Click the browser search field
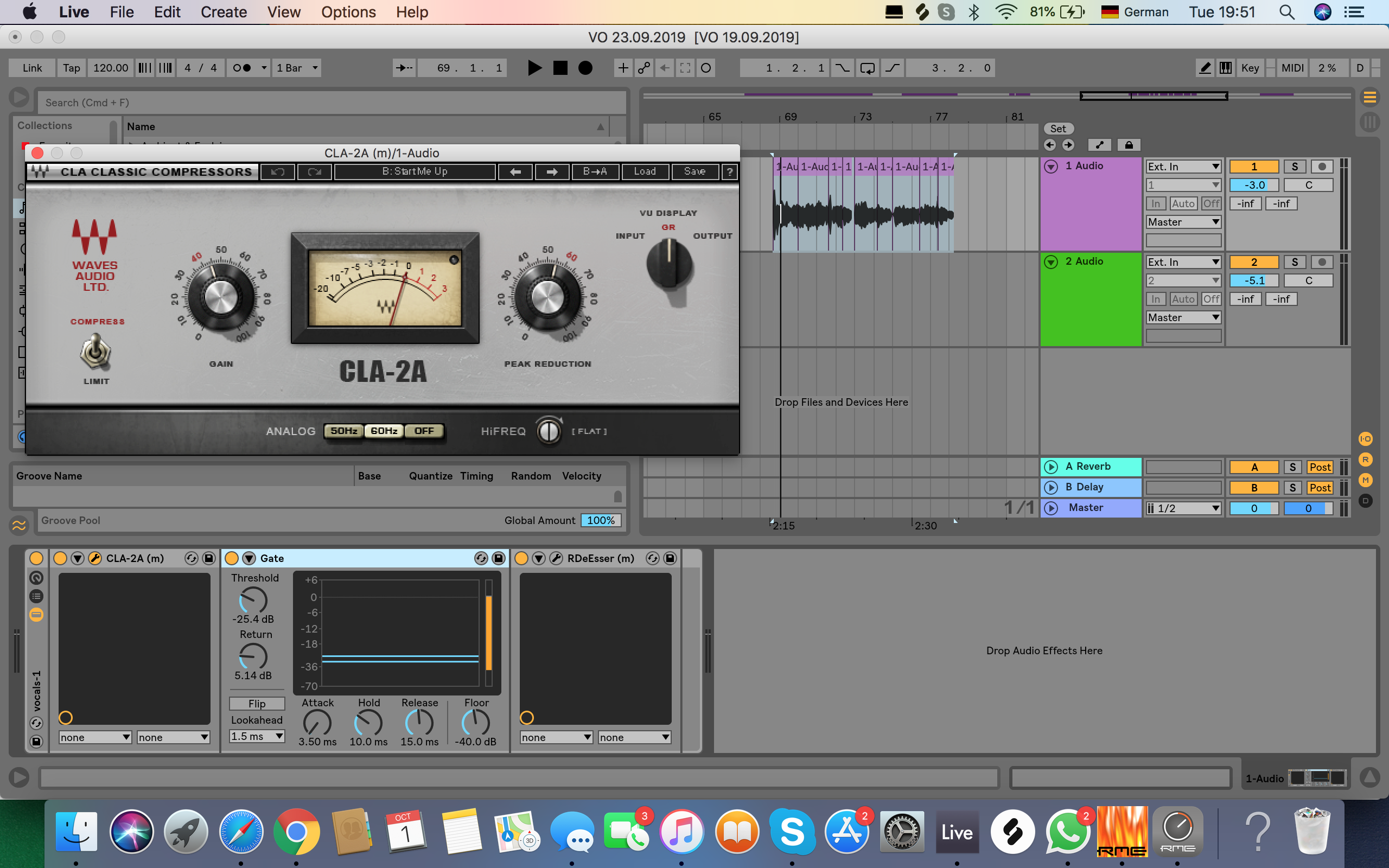This screenshot has width=1389, height=868. (331, 103)
